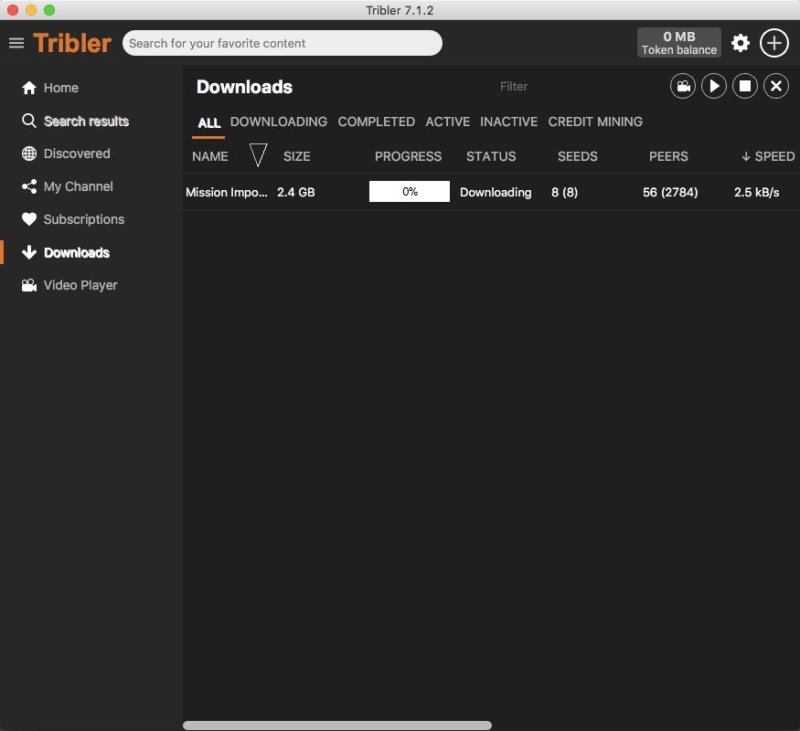This screenshot has width=800, height=731.
Task: Click the Downloads arrow icon
Action: pos(29,252)
